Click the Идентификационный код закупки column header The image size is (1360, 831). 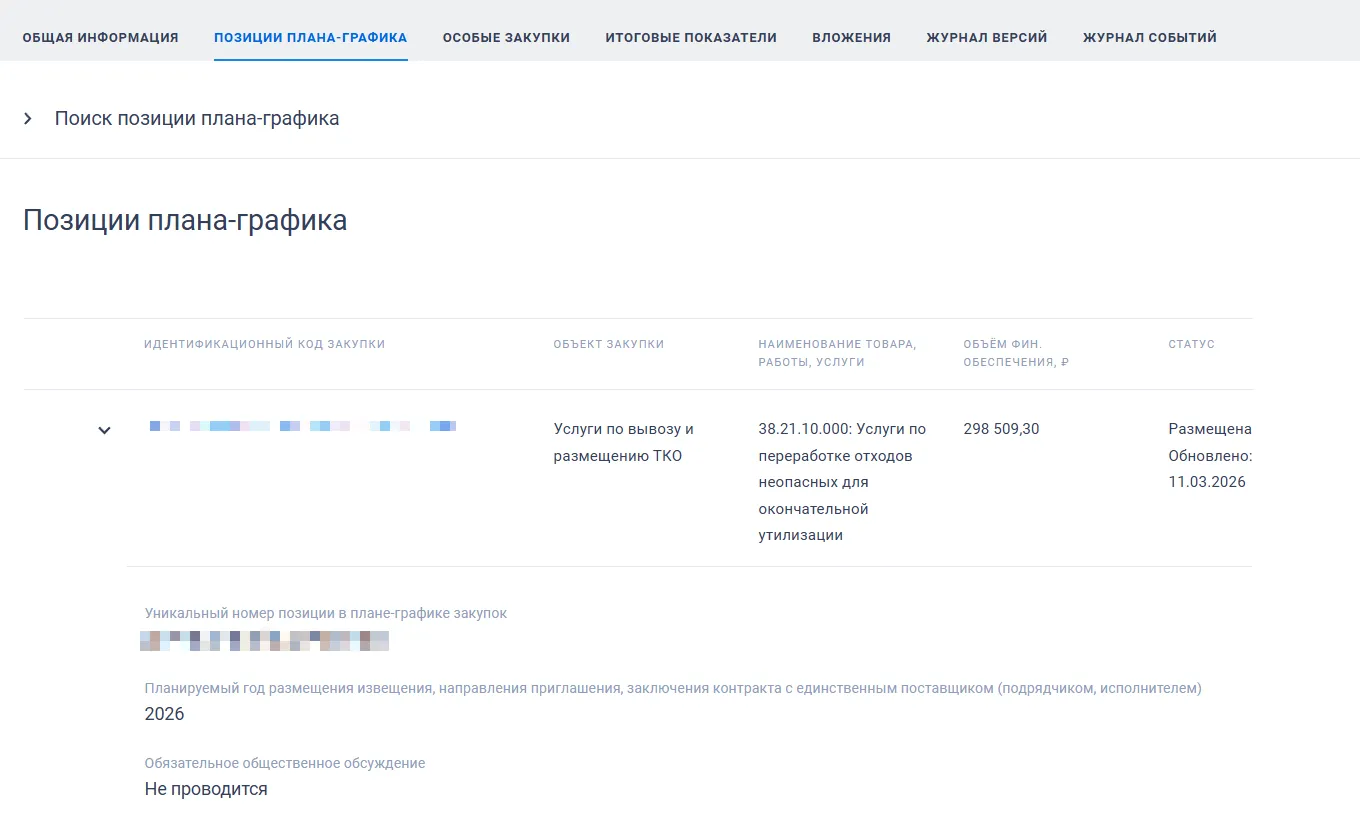coord(264,344)
